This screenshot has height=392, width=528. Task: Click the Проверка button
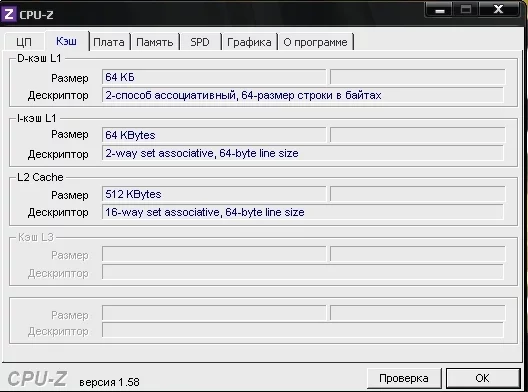point(404,378)
